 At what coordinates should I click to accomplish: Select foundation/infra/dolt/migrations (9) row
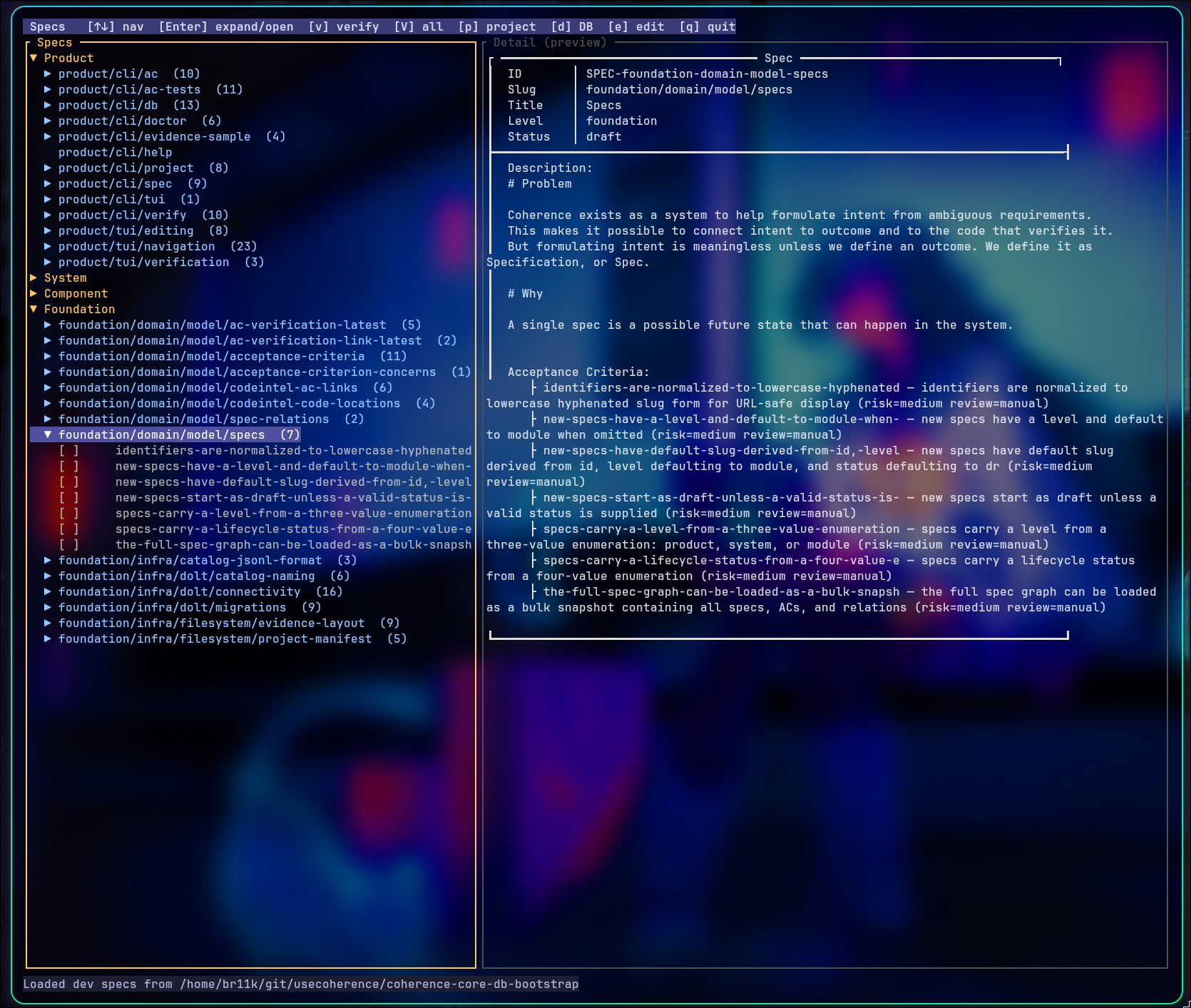click(183, 607)
